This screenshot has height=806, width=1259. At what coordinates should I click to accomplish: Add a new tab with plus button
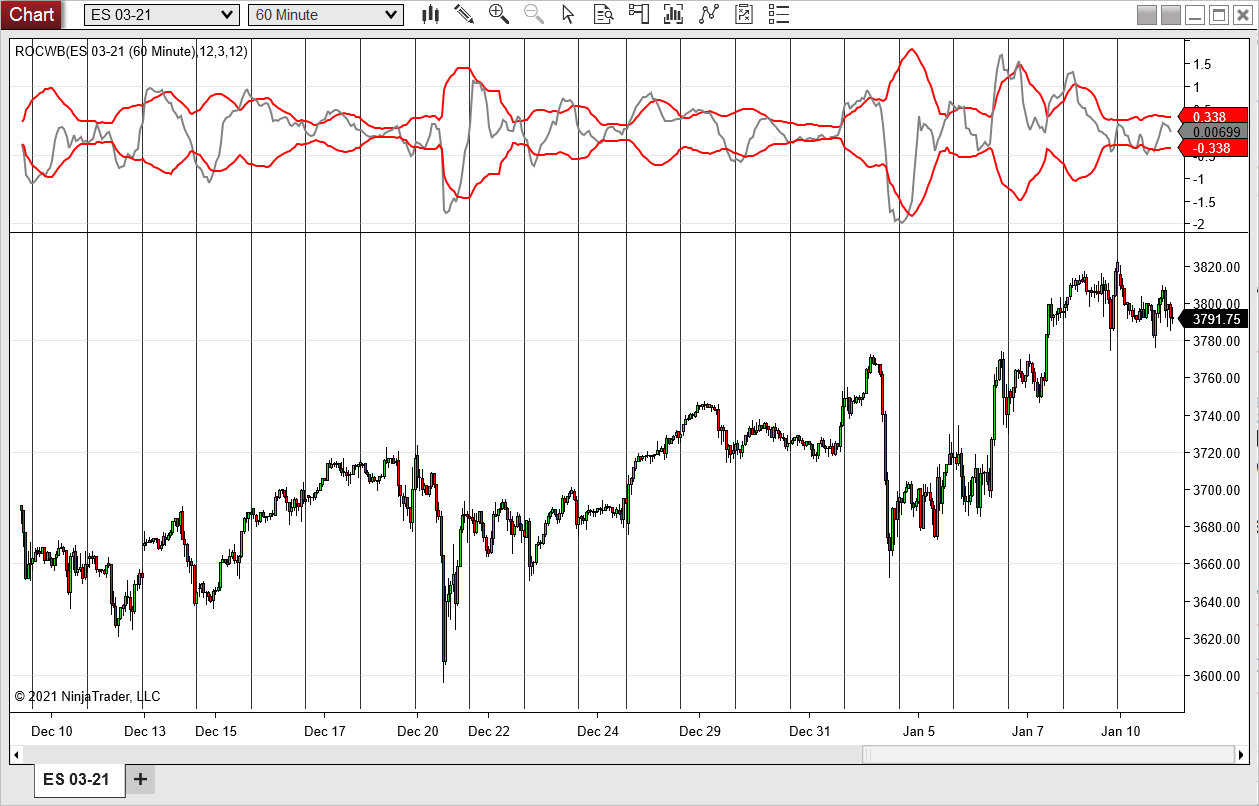[140, 780]
